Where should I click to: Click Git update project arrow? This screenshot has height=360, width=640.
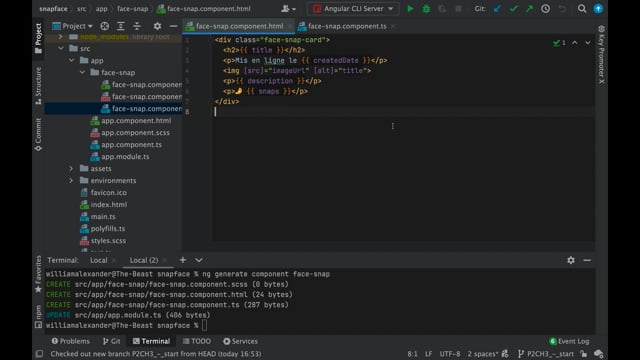coord(497,9)
